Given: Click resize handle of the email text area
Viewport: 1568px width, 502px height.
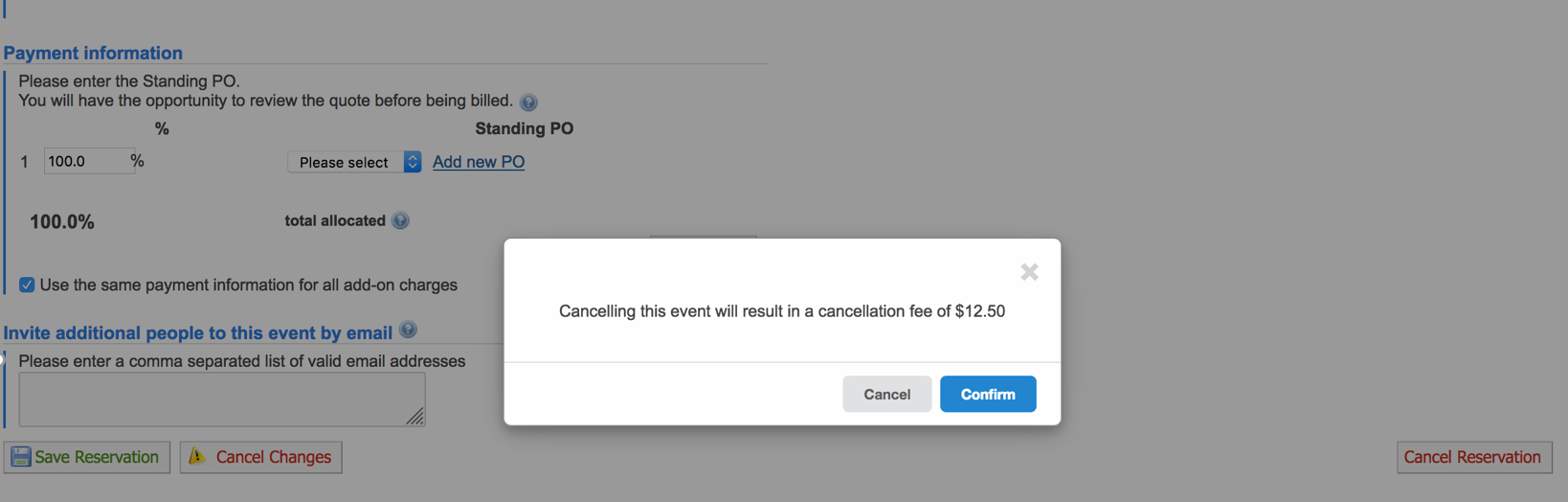Looking at the screenshot, I should [415, 417].
